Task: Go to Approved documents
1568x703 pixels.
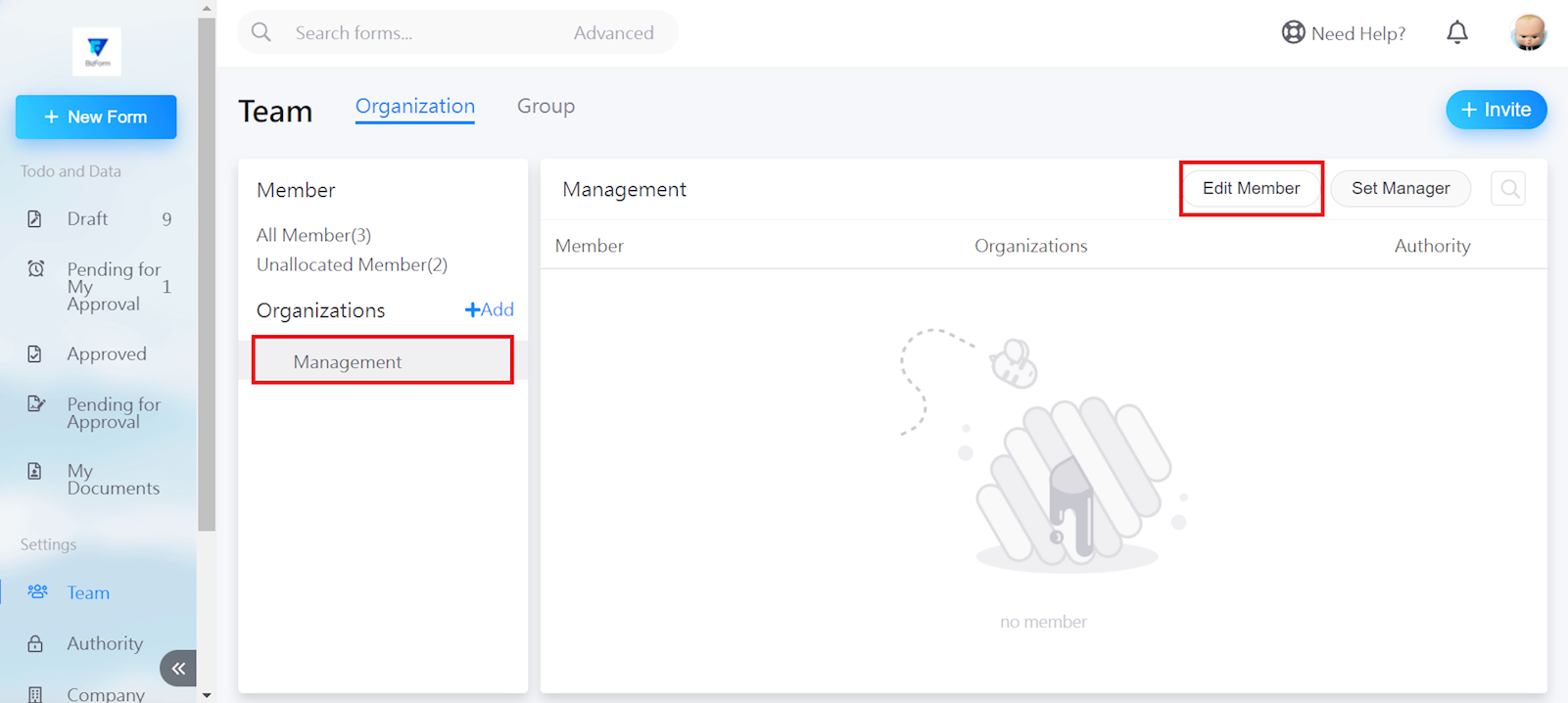Action: [106, 354]
